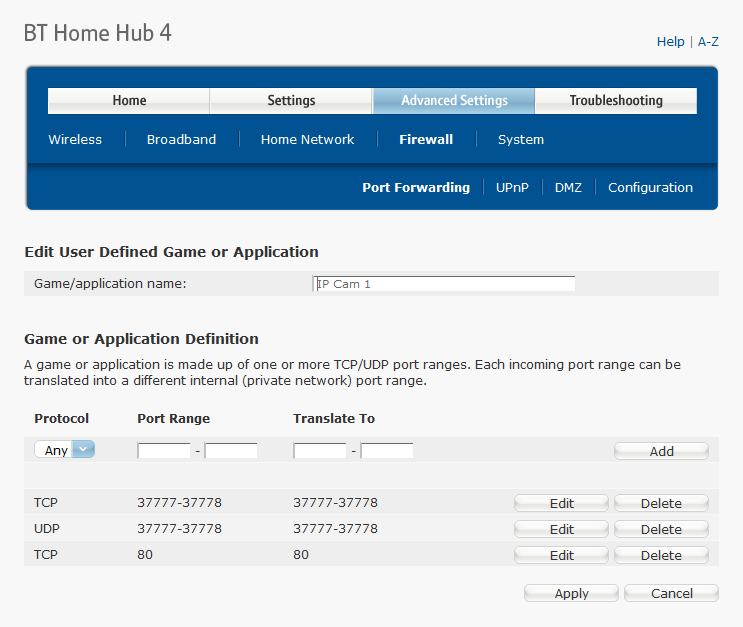
Task: Click the Translate To start field
Action: pyautogui.click(x=320, y=450)
